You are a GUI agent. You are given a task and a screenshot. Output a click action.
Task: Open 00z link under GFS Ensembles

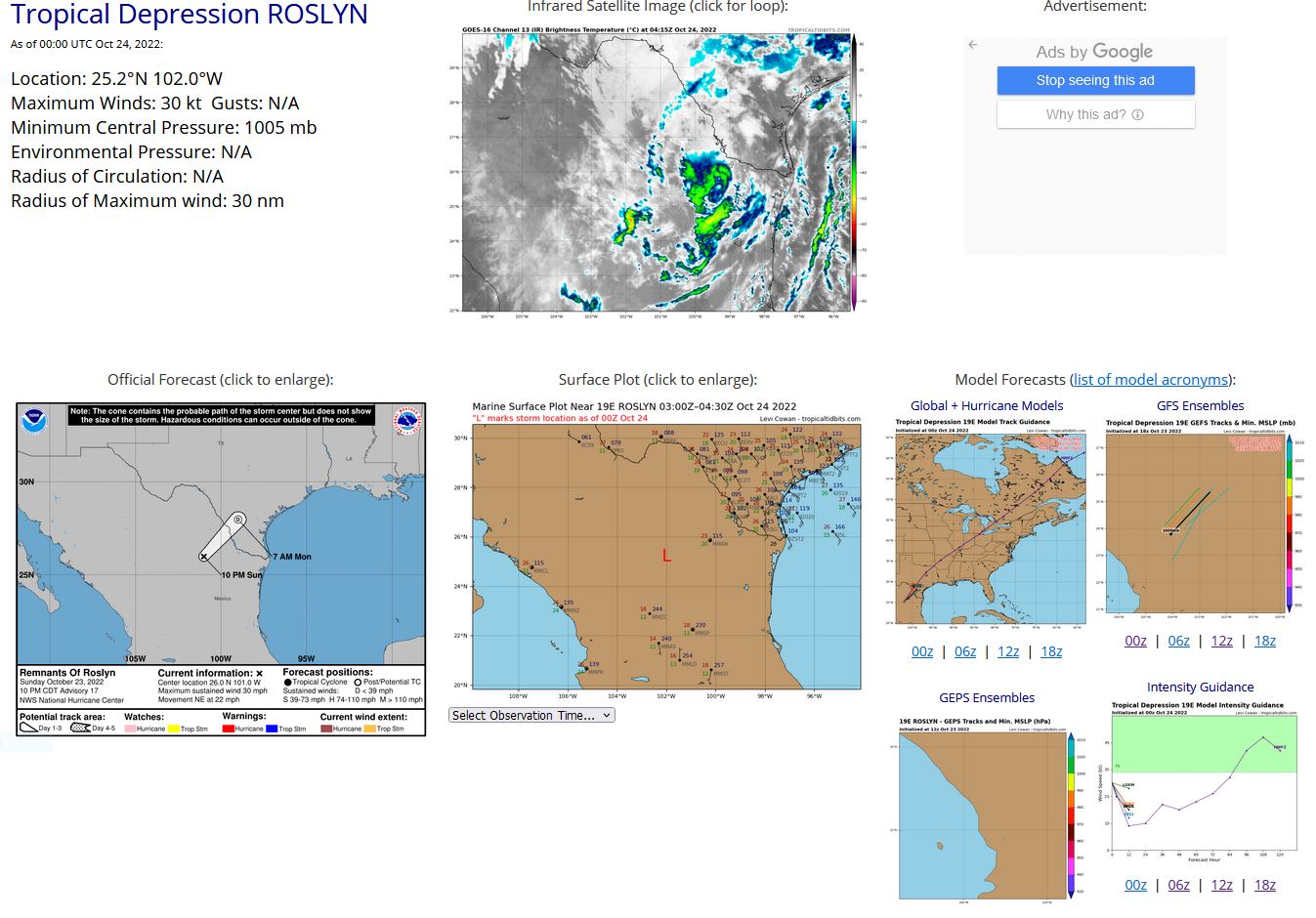pyautogui.click(x=1135, y=641)
